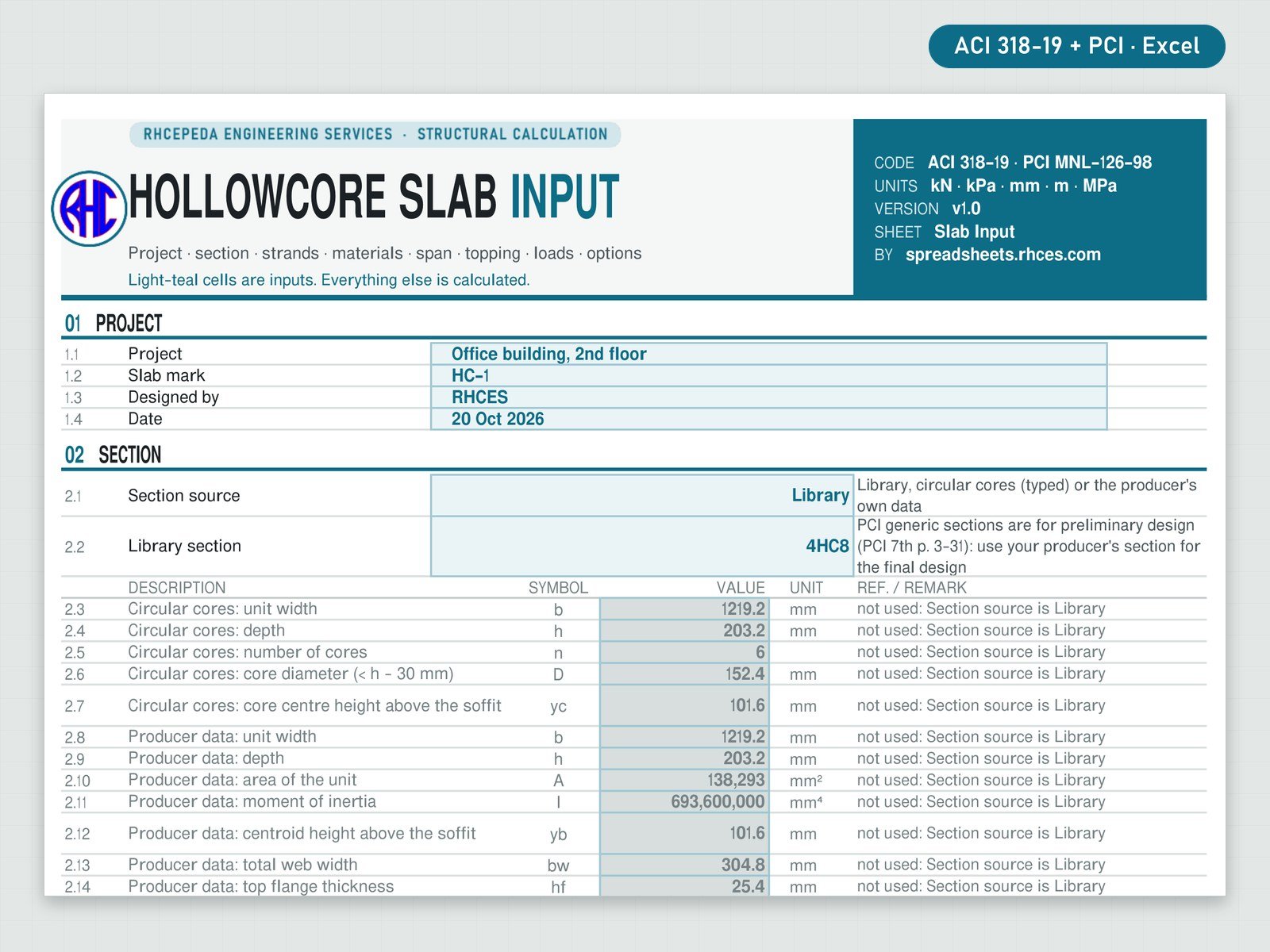Click the ACI 318-19 + PCI · Excel badge

tap(1077, 46)
